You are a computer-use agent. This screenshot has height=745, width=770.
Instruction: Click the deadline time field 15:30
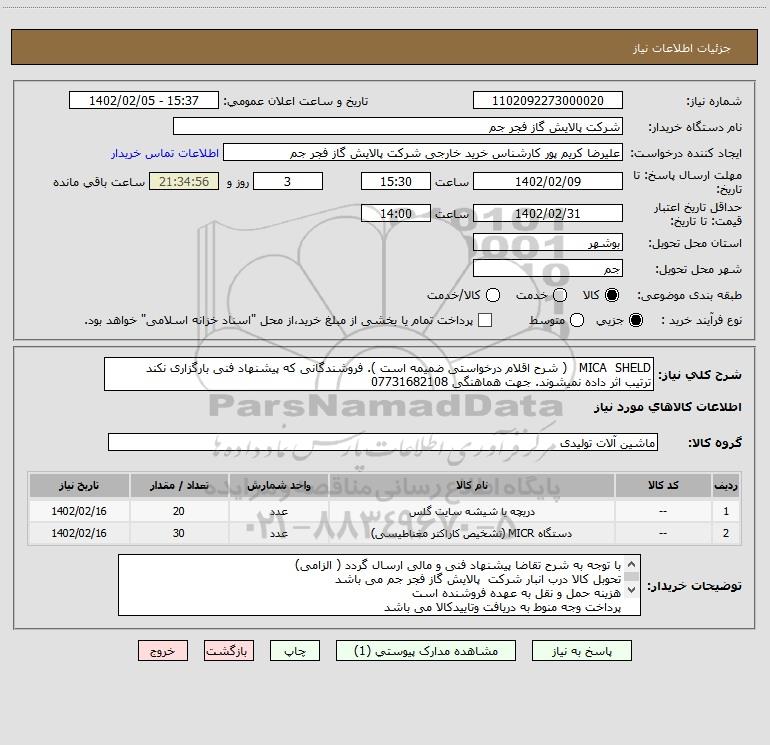click(396, 181)
